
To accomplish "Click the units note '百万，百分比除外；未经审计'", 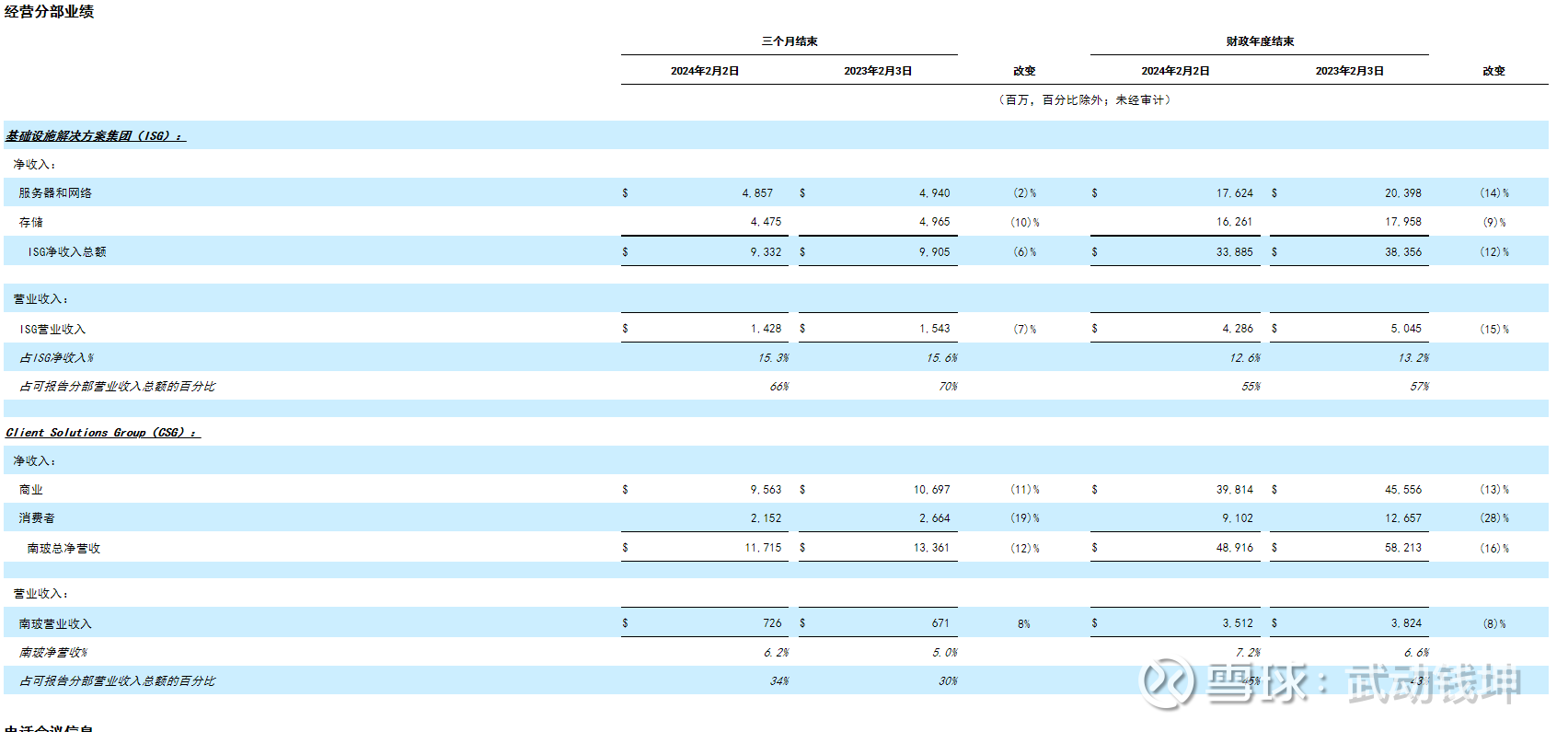I will 1085,100.
